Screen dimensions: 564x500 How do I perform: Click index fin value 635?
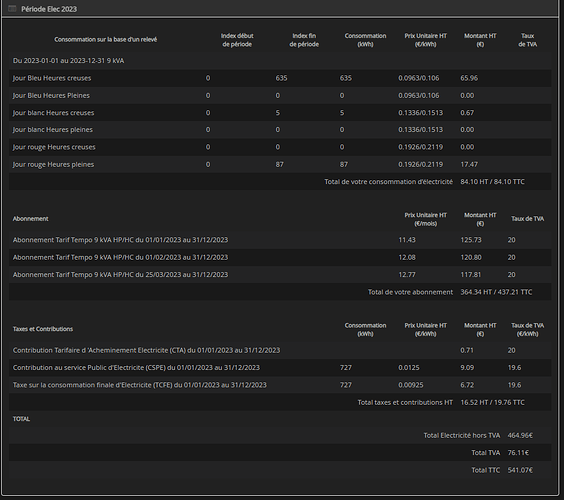pos(281,78)
